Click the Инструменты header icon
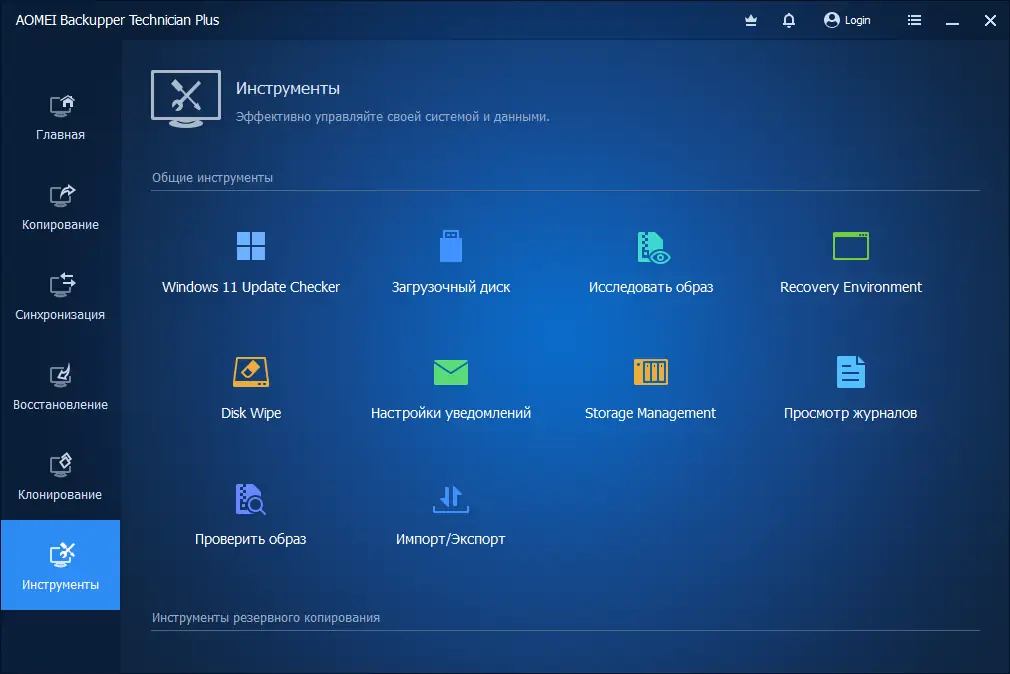The height and width of the screenshot is (674, 1010). pos(185,97)
